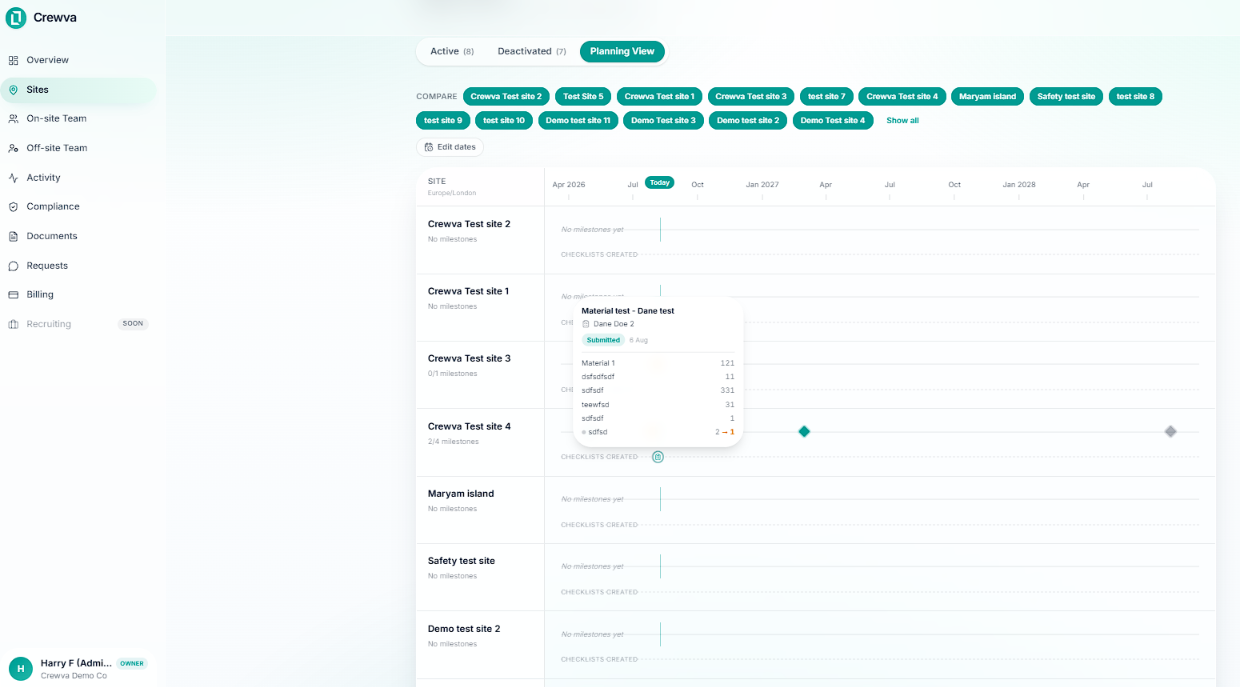The image size is (1241, 687).
Task: Click grey diamond milestone on Crewva Test site 4
Action: point(1170,431)
